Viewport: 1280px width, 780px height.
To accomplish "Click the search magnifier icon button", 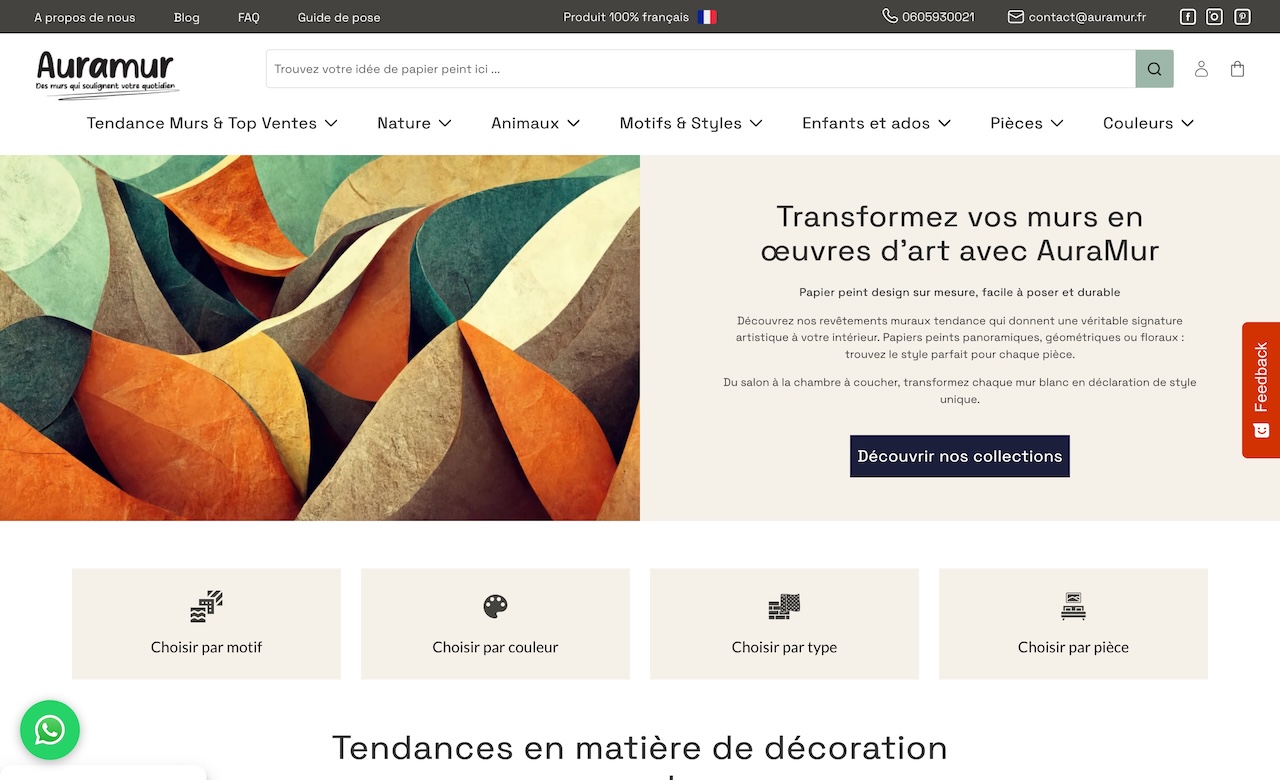I will click(x=1154, y=69).
